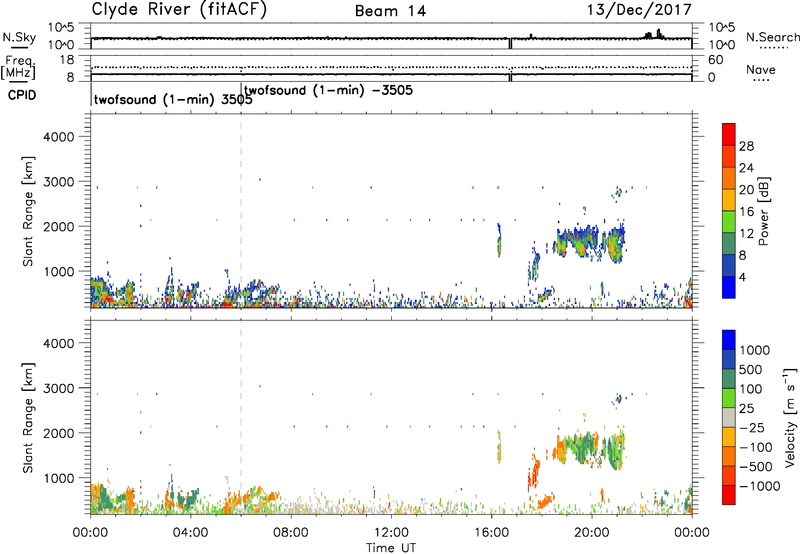Click the "28" value on power color bar

[746, 146]
